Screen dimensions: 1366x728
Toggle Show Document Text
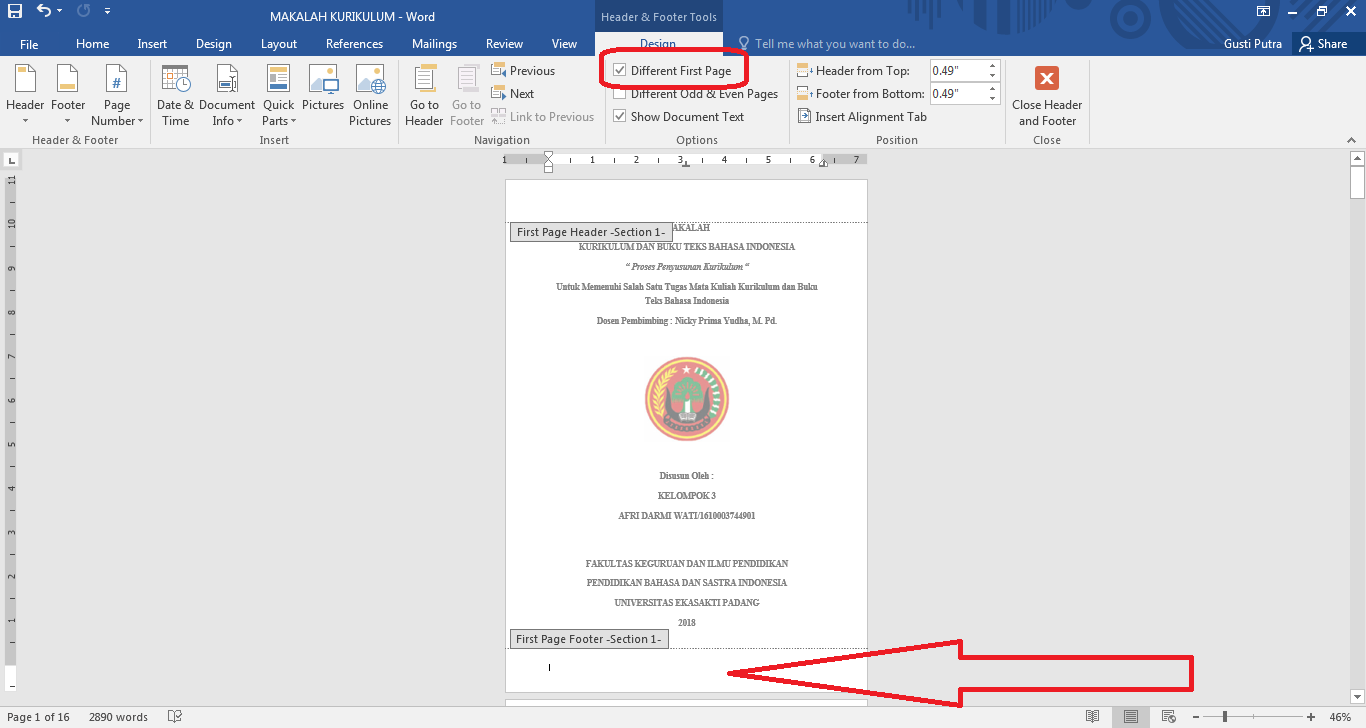(621, 116)
